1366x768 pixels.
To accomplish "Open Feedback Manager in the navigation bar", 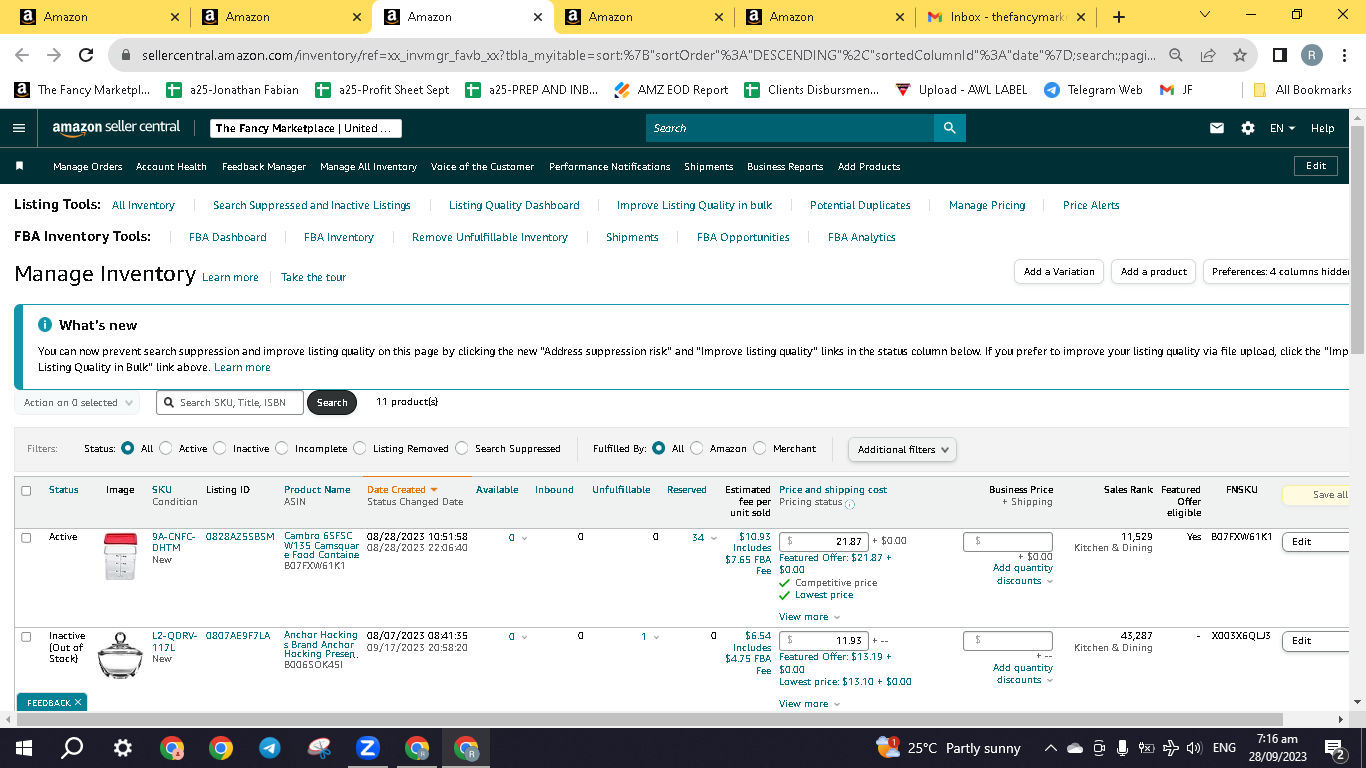I will click(264, 167).
